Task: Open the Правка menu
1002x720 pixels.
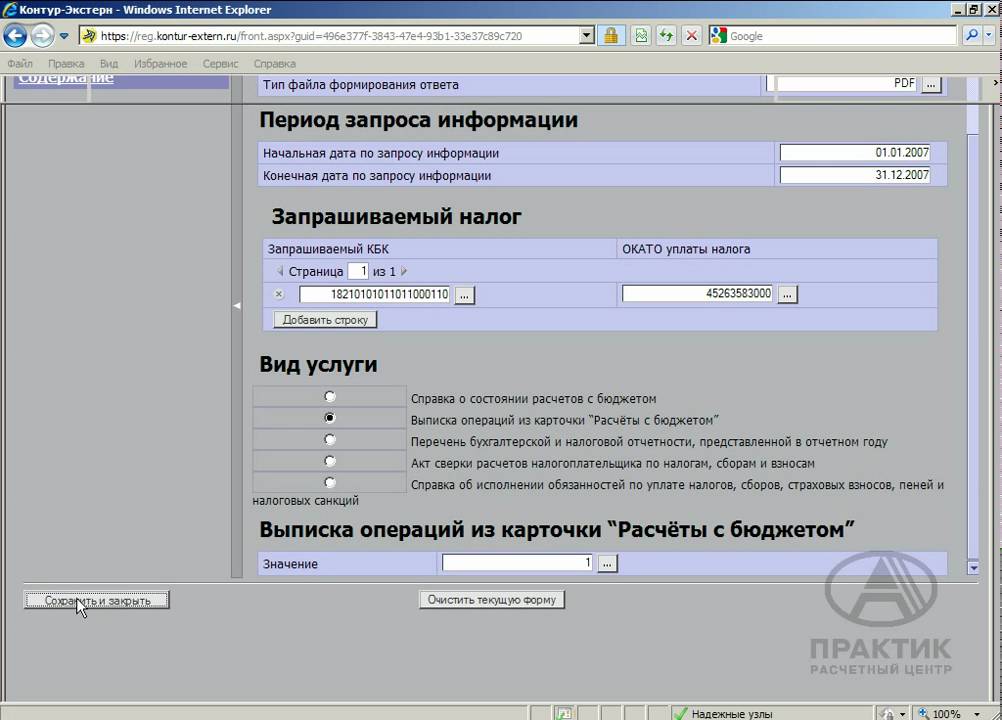Action: coord(66,63)
